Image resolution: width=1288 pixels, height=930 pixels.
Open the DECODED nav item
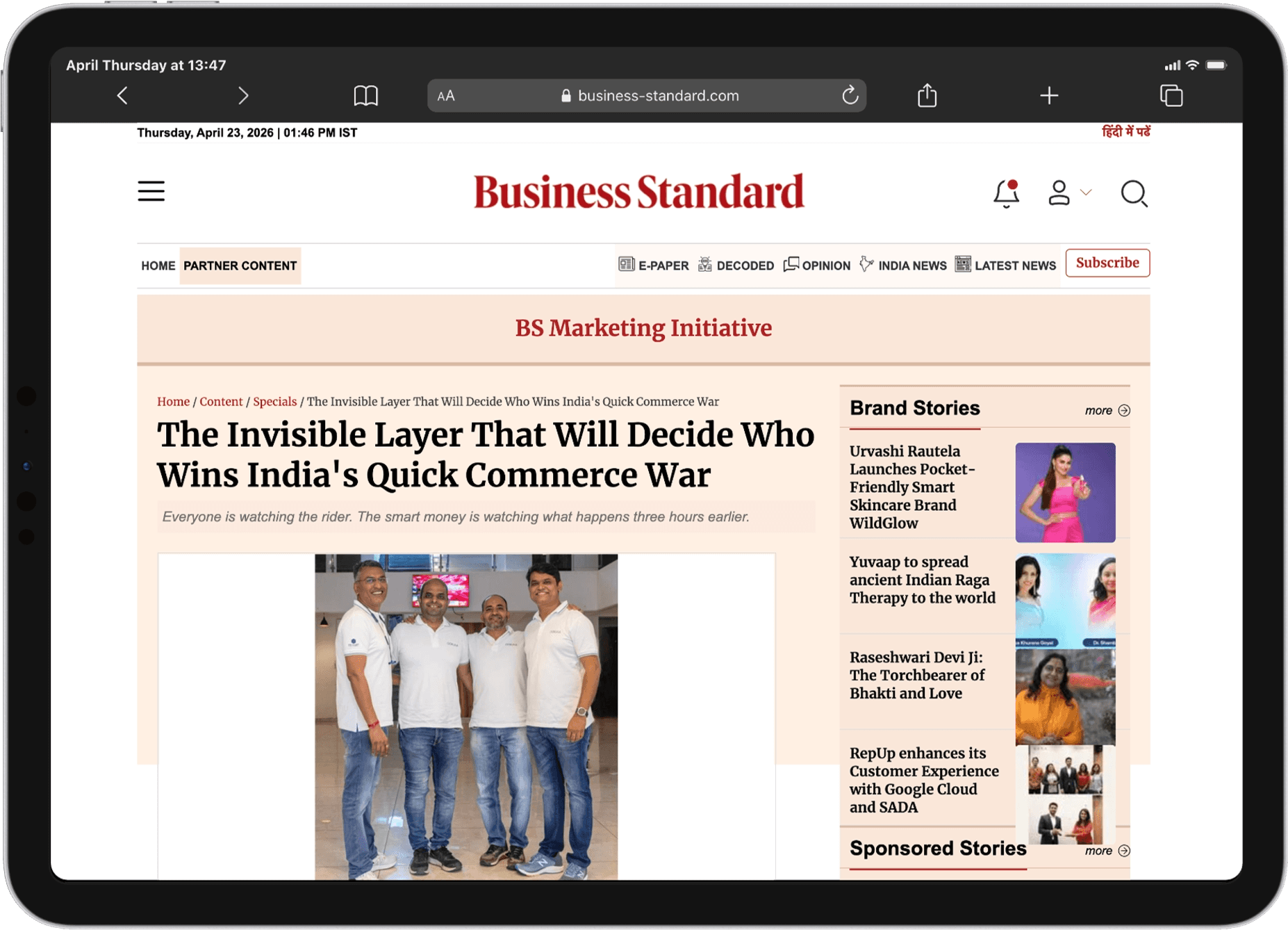(x=736, y=266)
